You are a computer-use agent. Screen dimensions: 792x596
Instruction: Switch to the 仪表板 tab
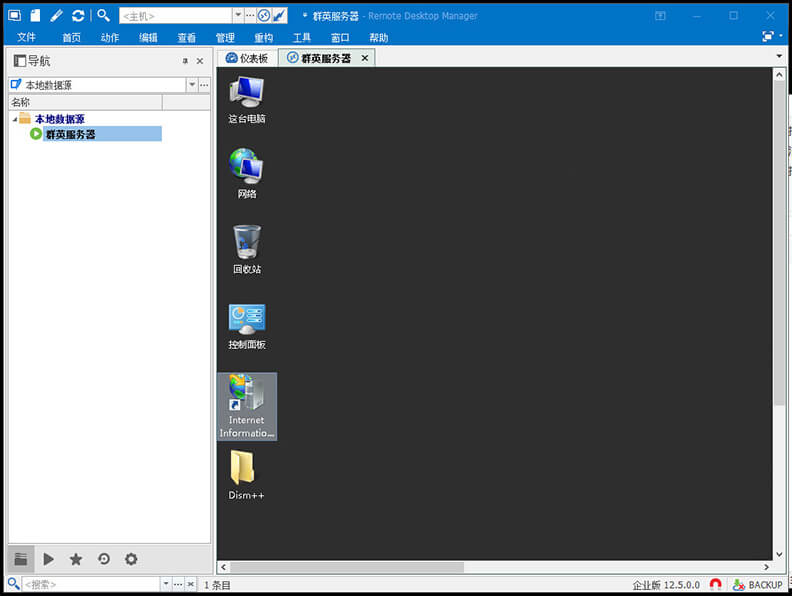point(247,58)
